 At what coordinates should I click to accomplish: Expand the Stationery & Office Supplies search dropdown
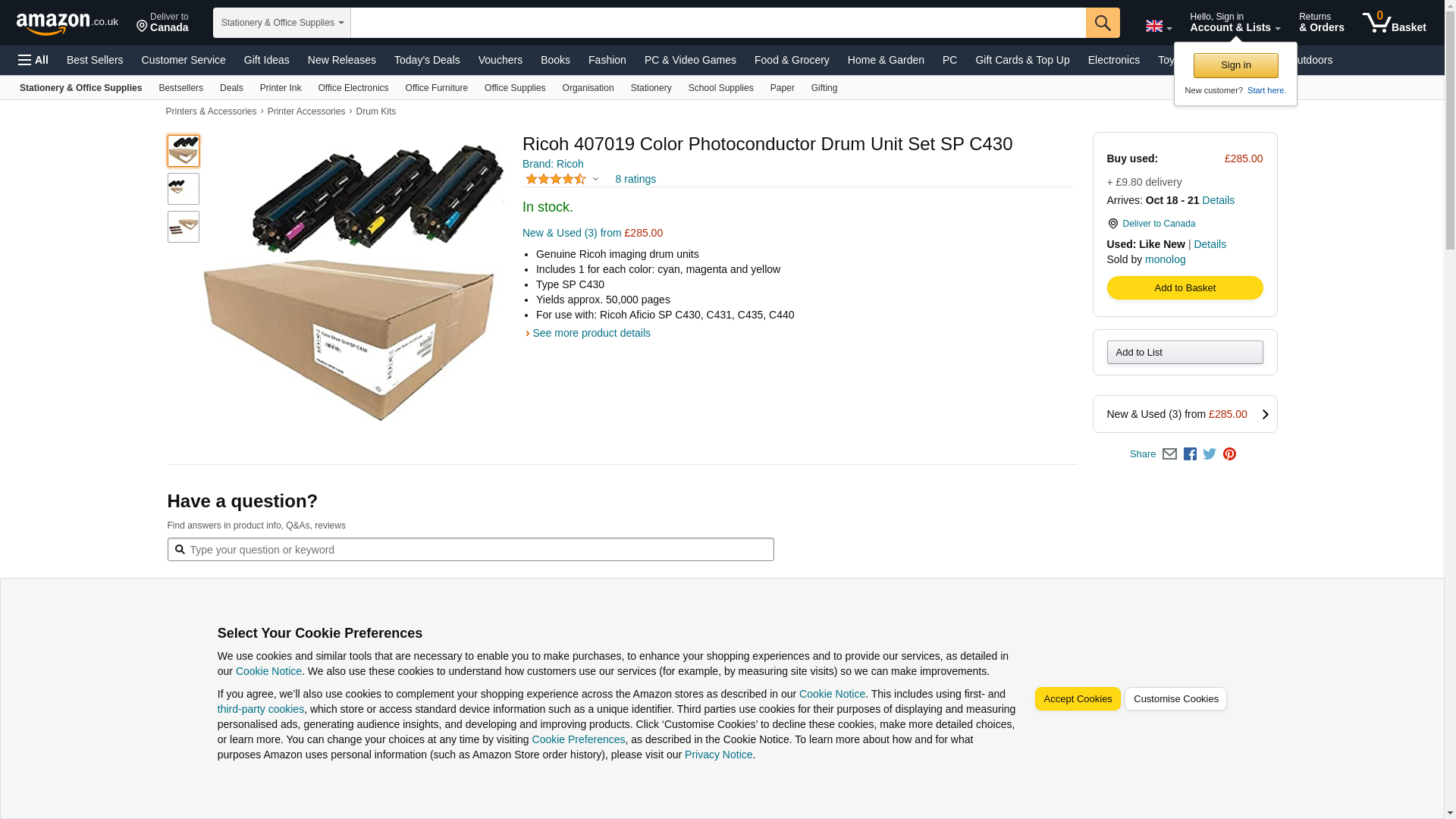(x=281, y=23)
